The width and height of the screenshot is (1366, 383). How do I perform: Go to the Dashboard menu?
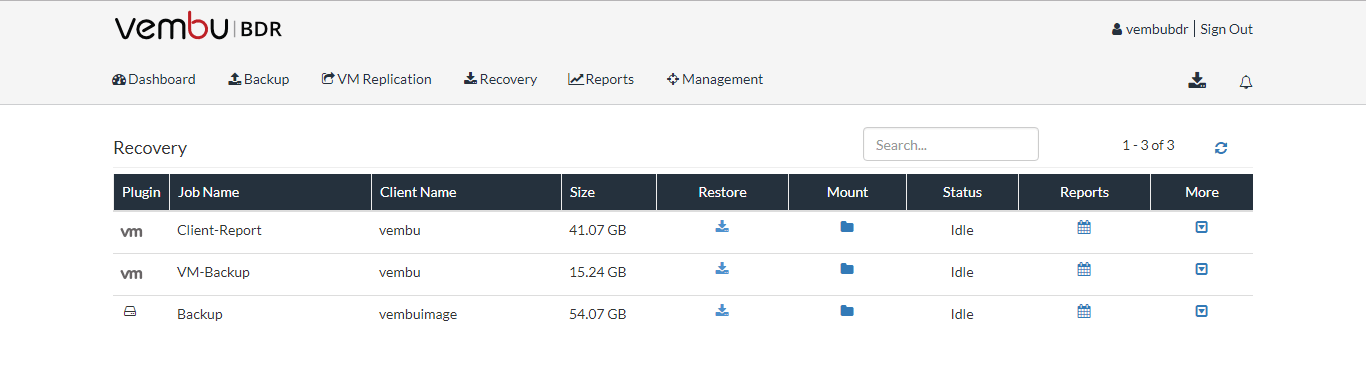[154, 79]
